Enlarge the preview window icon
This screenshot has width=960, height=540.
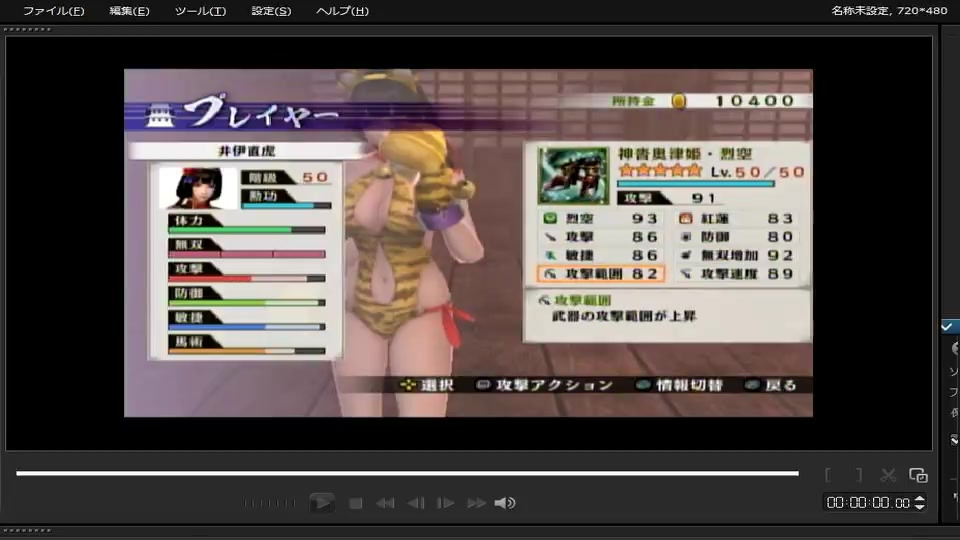coord(918,475)
